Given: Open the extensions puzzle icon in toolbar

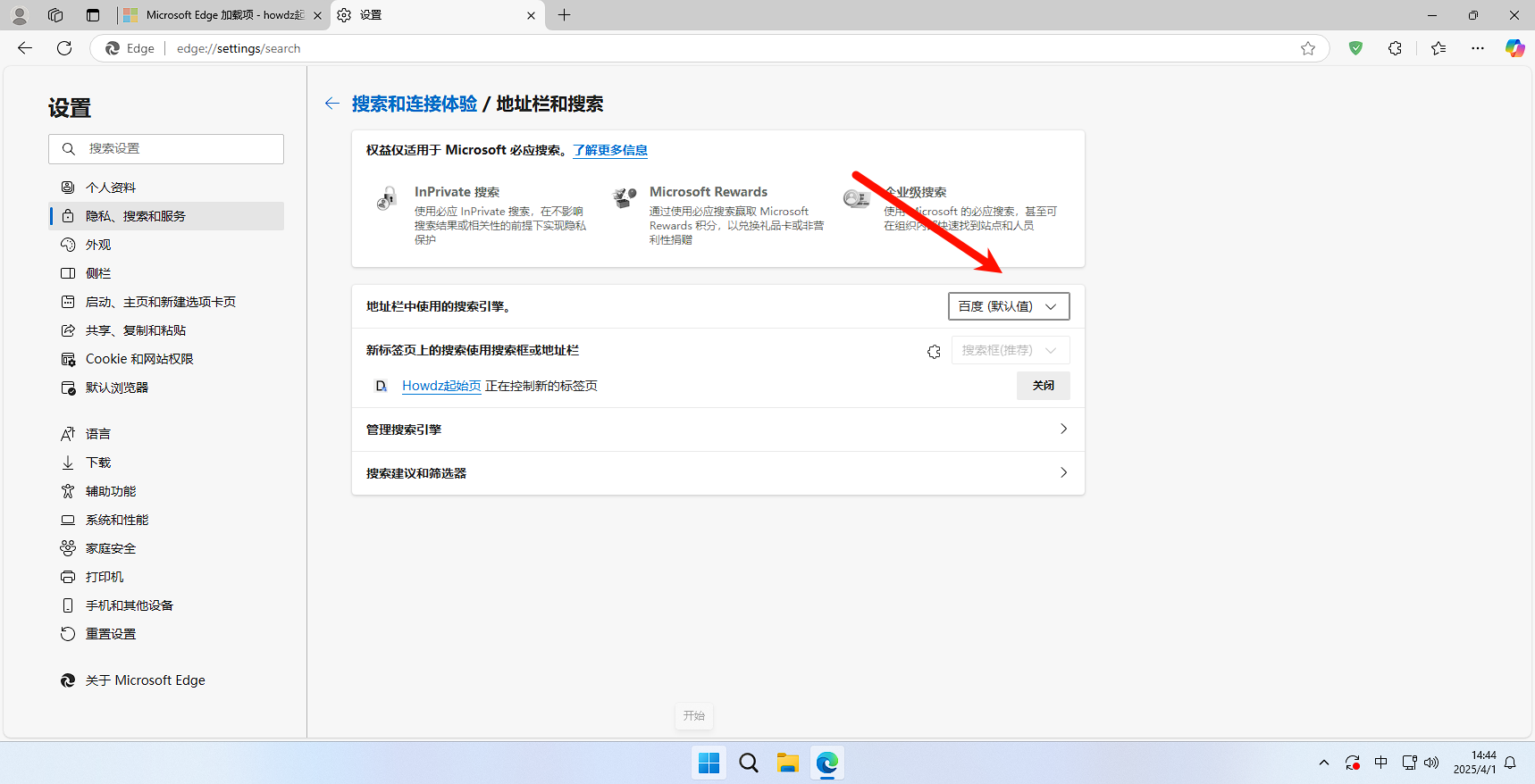Looking at the screenshot, I should click(1395, 48).
